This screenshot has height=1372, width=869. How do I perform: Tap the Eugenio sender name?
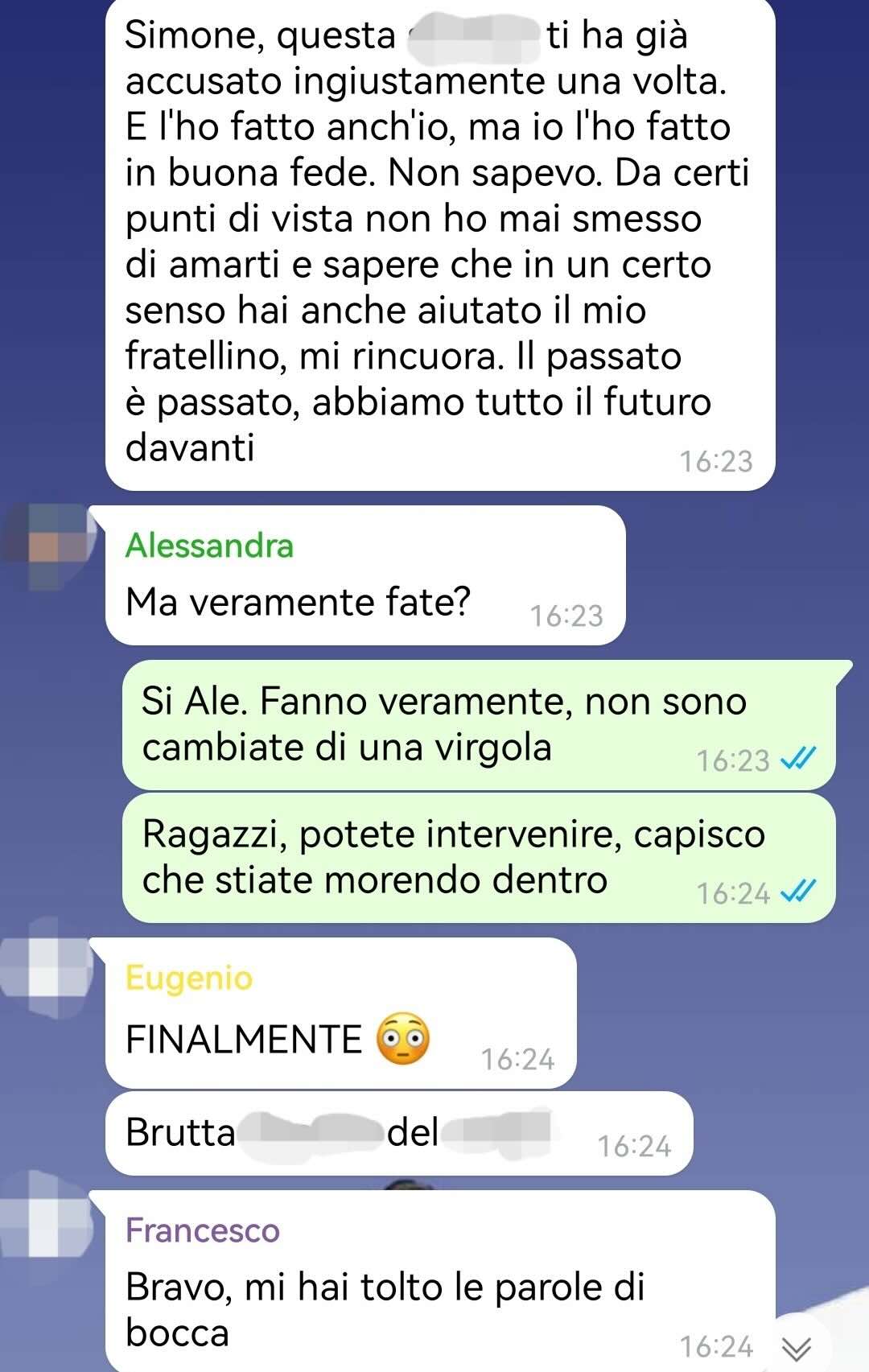189,978
